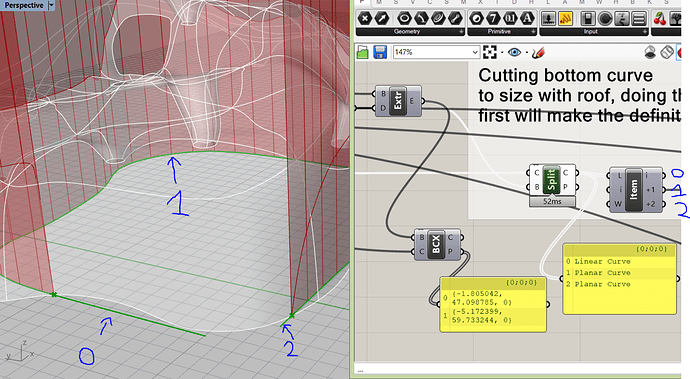The image size is (690, 379).
Task: Click the '-5.172399' point panel entry
Action: point(493,316)
